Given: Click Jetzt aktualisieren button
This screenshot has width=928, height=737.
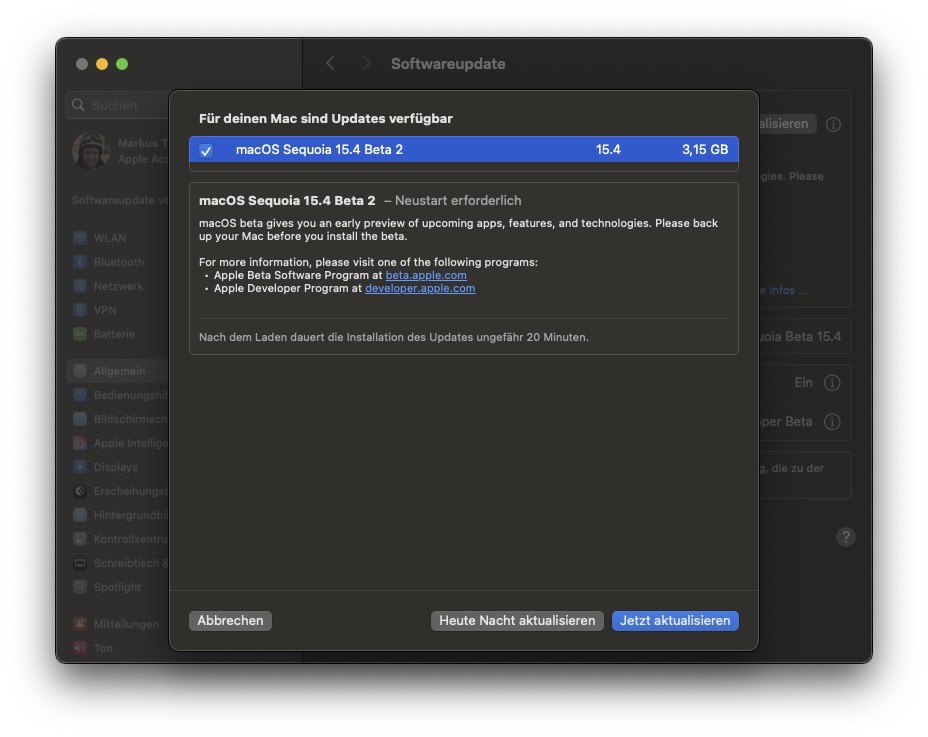Looking at the screenshot, I should pos(675,620).
